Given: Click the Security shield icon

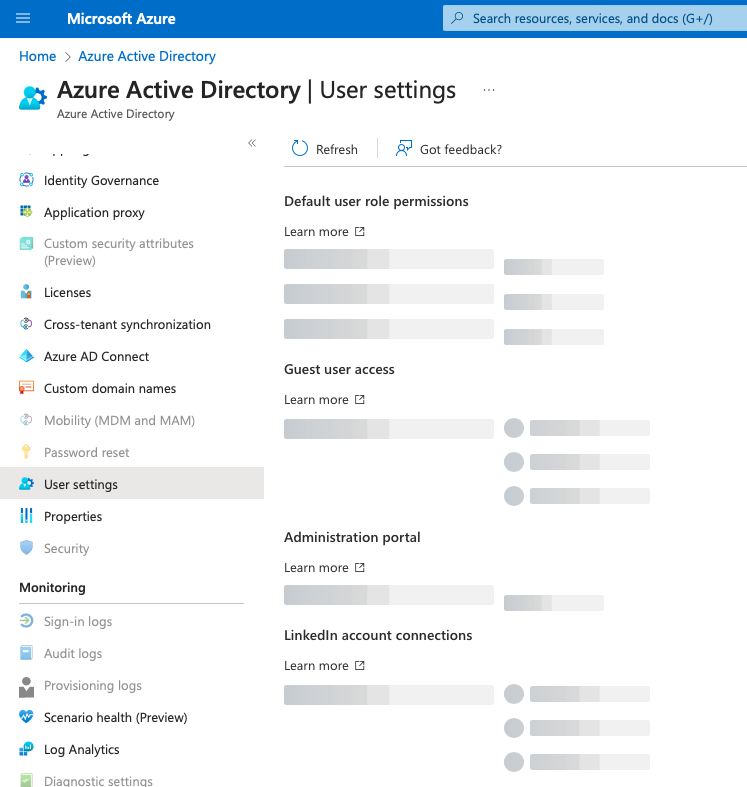Looking at the screenshot, I should [x=26, y=548].
